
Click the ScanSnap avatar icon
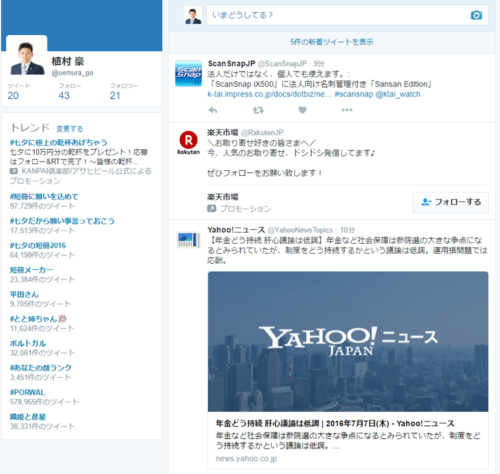pyautogui.click(x=188, y=73)
